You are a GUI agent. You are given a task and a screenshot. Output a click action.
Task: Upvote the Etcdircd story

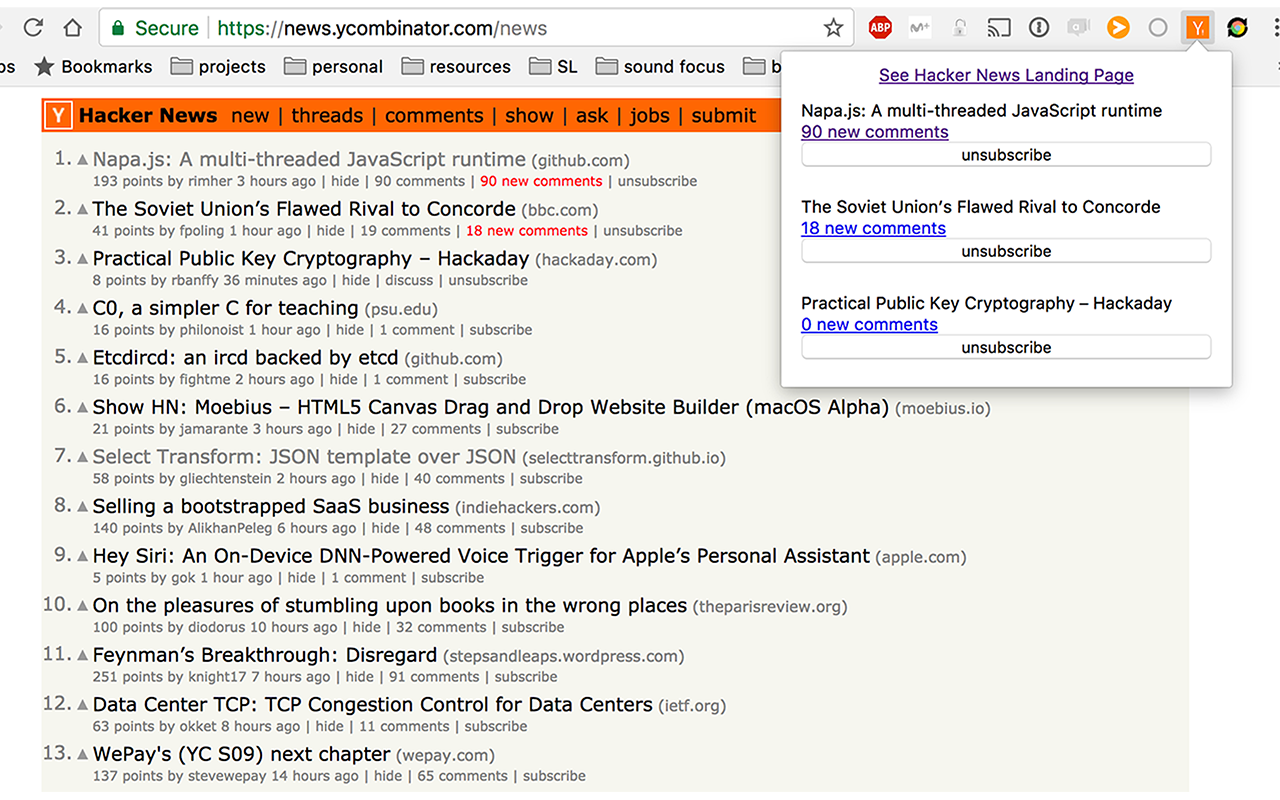tap(83, 358)
